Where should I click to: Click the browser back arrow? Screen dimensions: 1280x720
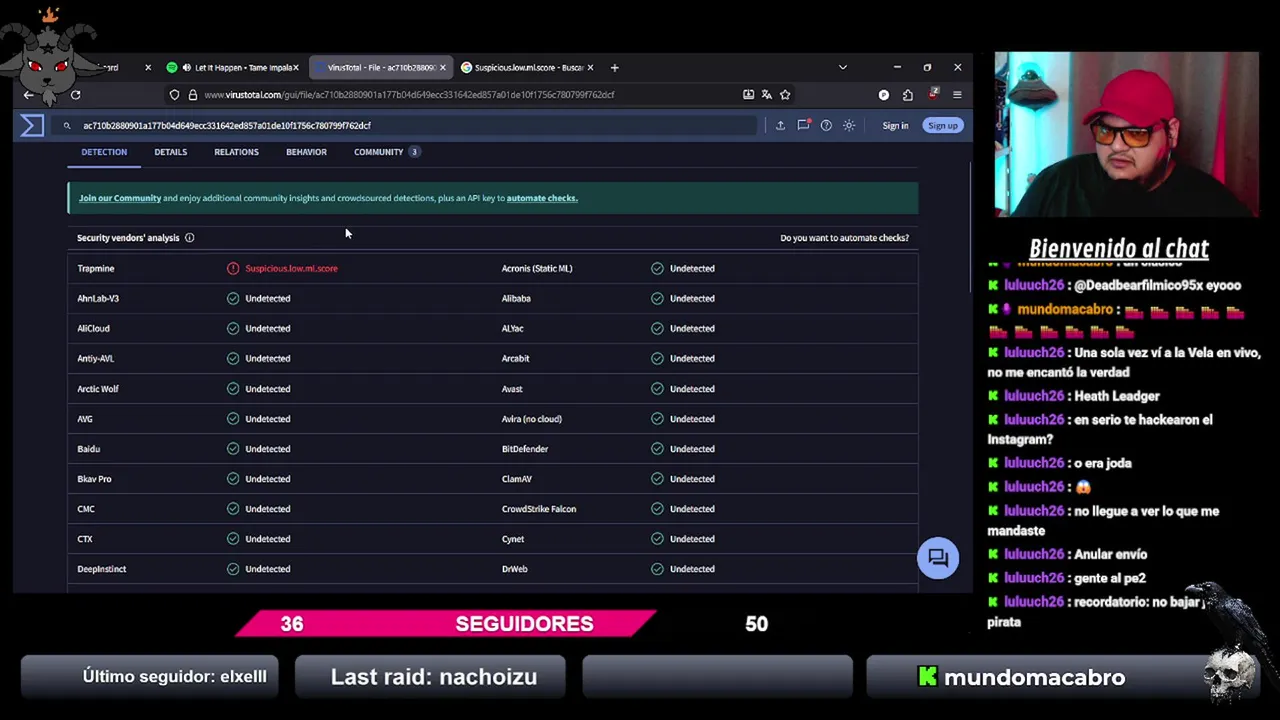[x=29, y=95]
